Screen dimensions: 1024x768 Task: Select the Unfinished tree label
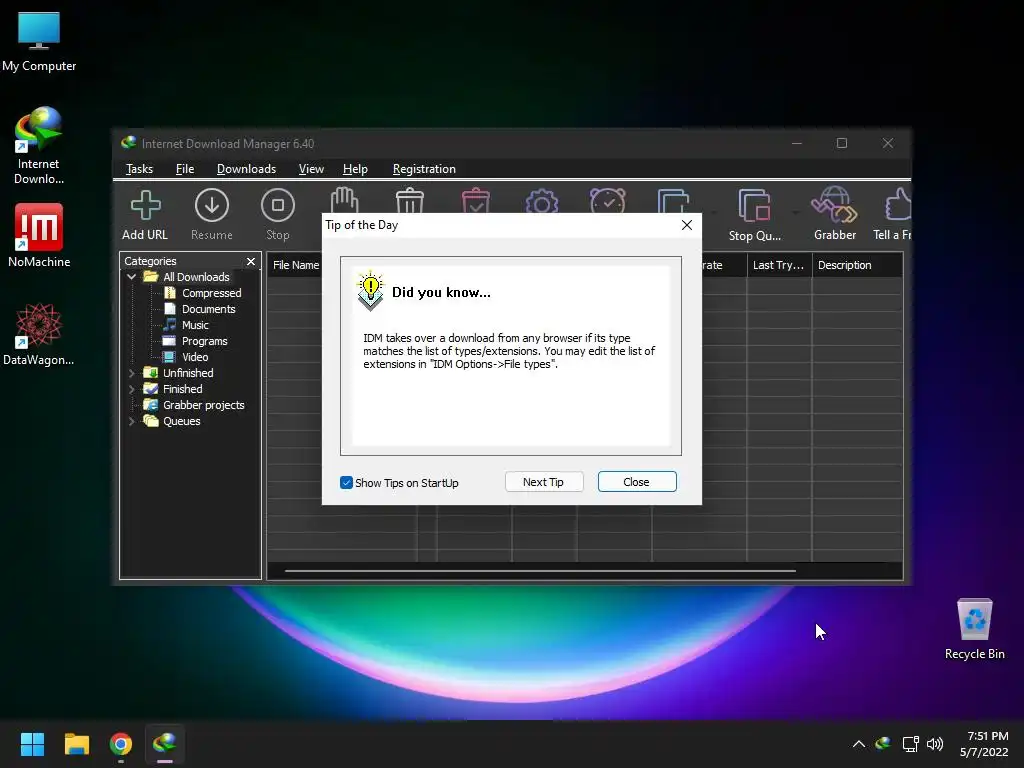coord(188,373)
